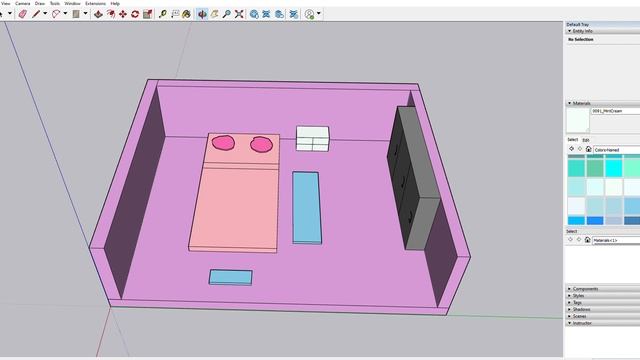The image size is (640, 360).
Task: Open the account dropdown arrow
Action: click(319, 13)
